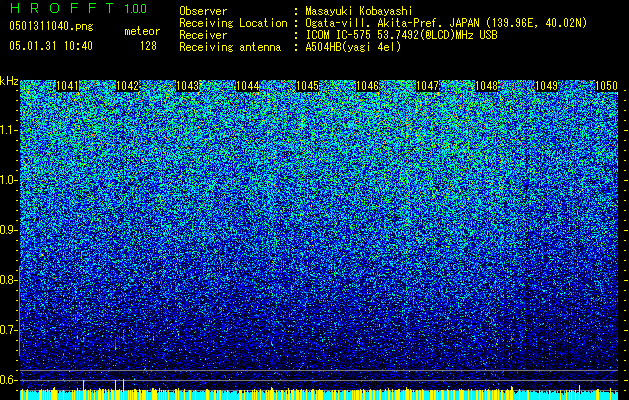This screenshot has width=629, height=400.
Task: Select the meteor count 128
Action: coord(148,46)
